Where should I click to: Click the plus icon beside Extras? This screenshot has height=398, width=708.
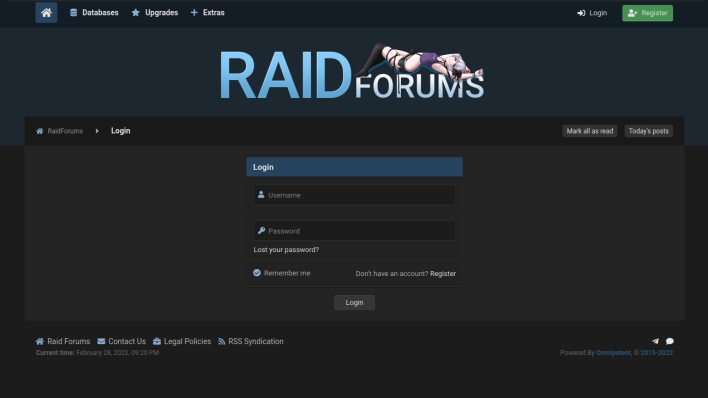click(194, 13)
